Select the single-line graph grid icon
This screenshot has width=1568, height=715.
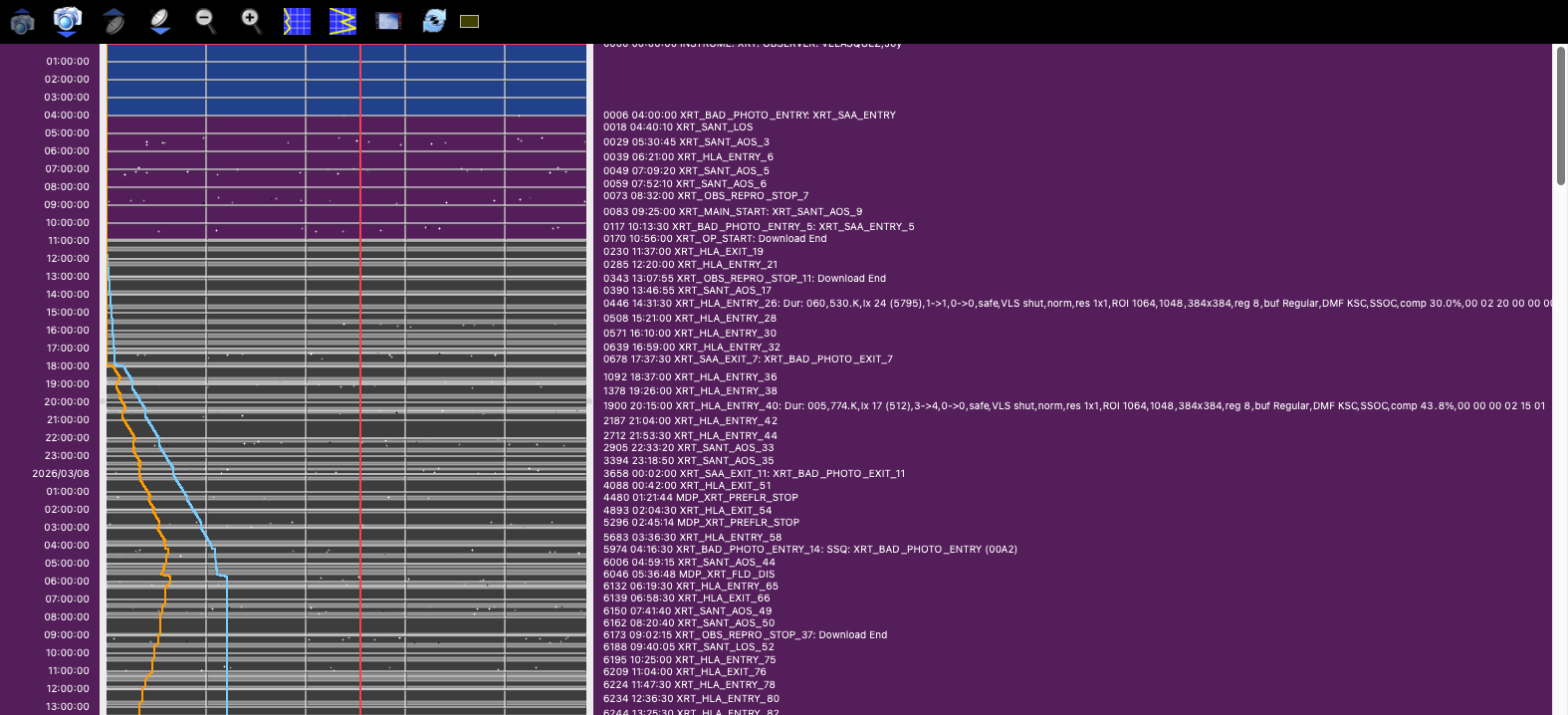pos(297,21)
